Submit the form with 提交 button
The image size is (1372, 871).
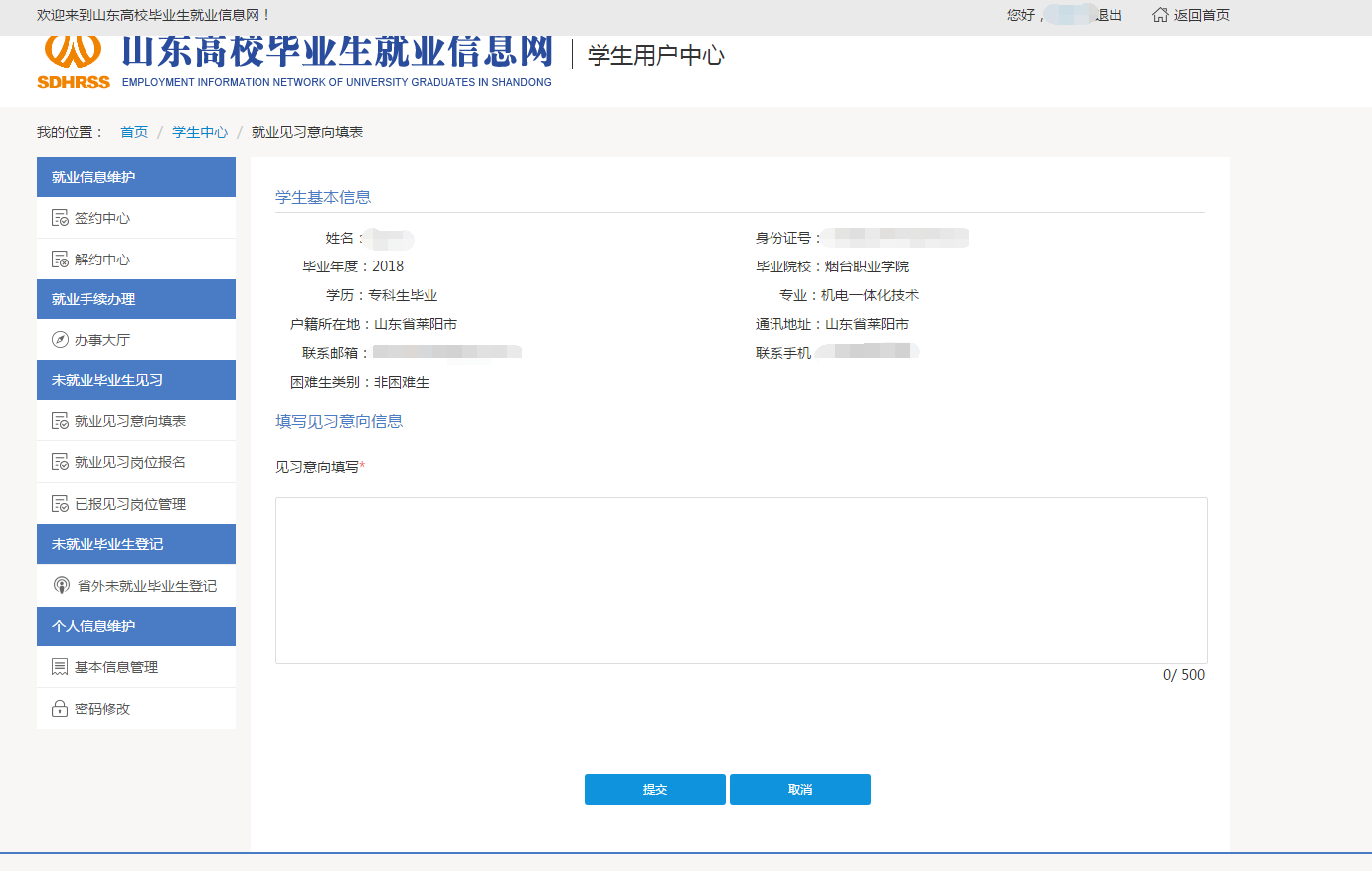coord(654,789)
